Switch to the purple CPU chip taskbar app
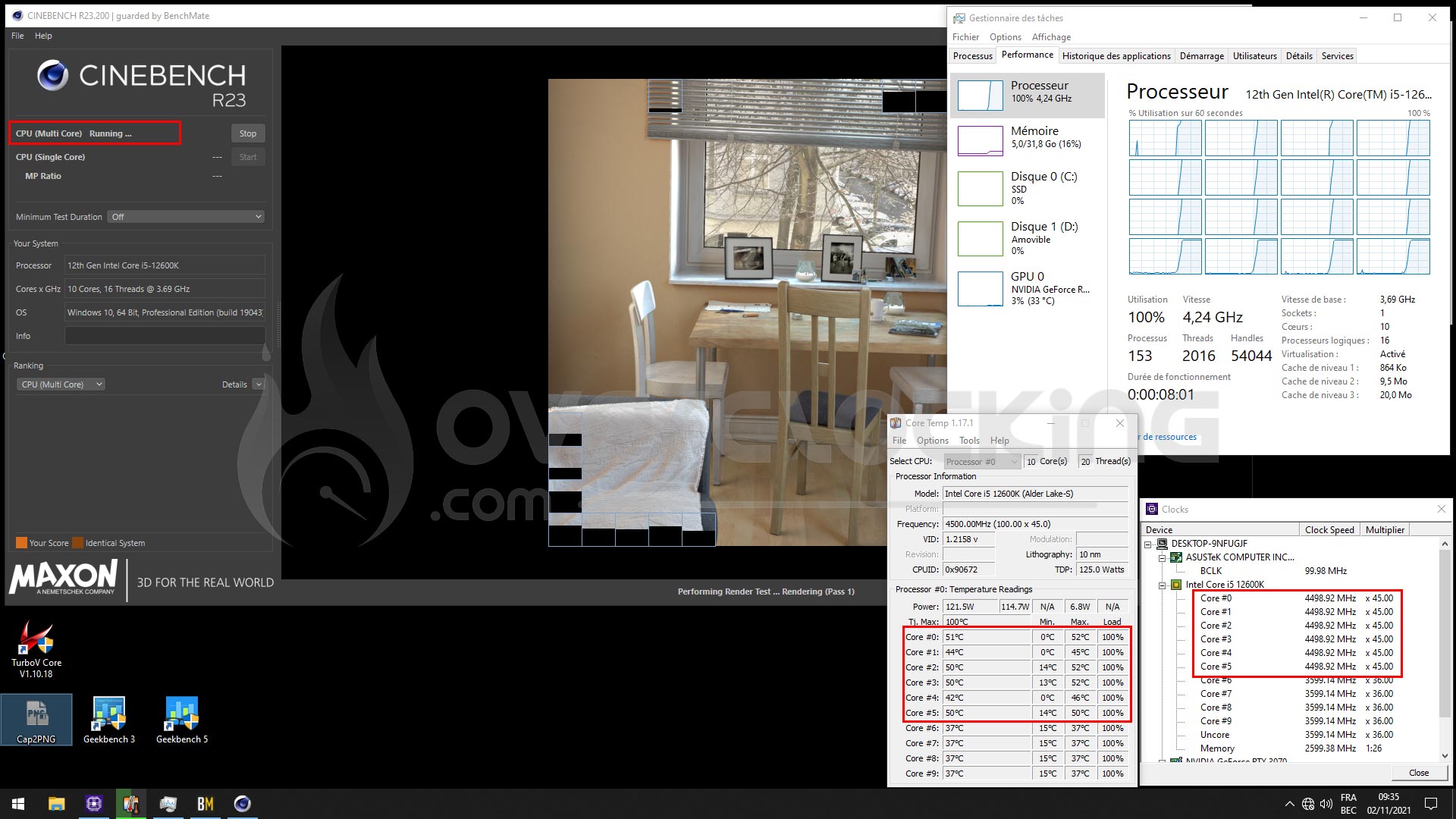The width and height of the screenshot is (1456, 819). tap(94, 804)
